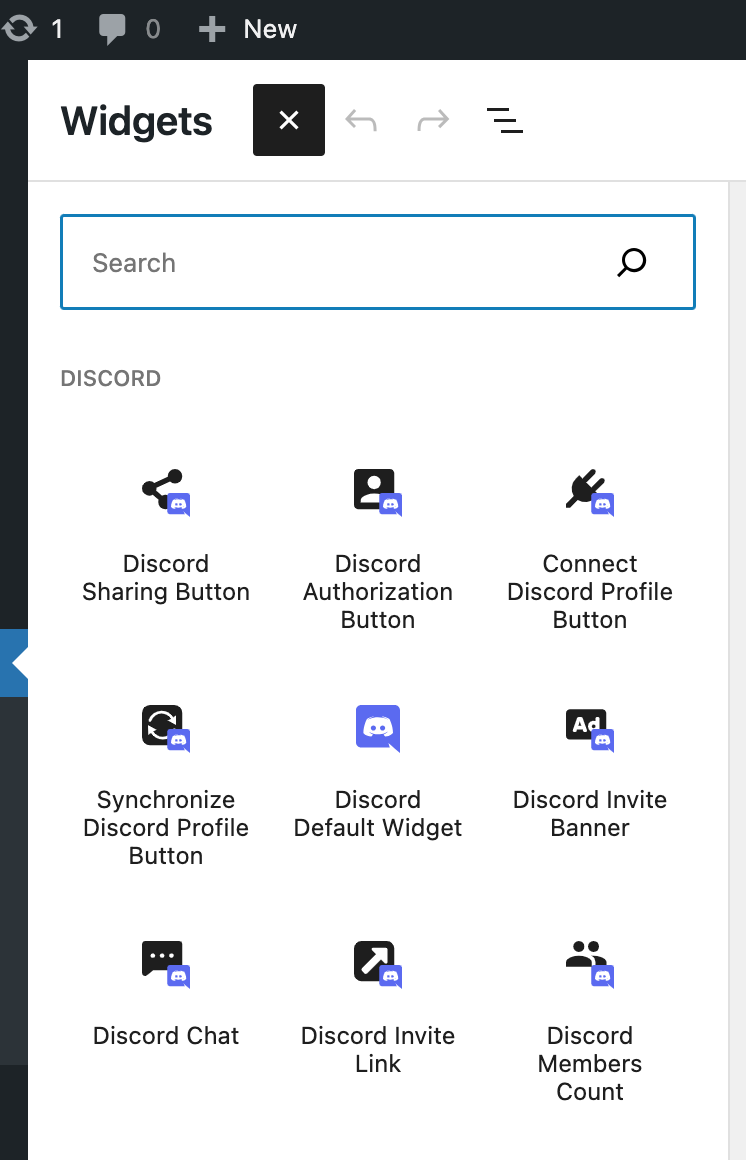Open comments bubble in admin bar
Viewport: 746px width, 1160px height.
pyautogui.click(x=114, y=29)
